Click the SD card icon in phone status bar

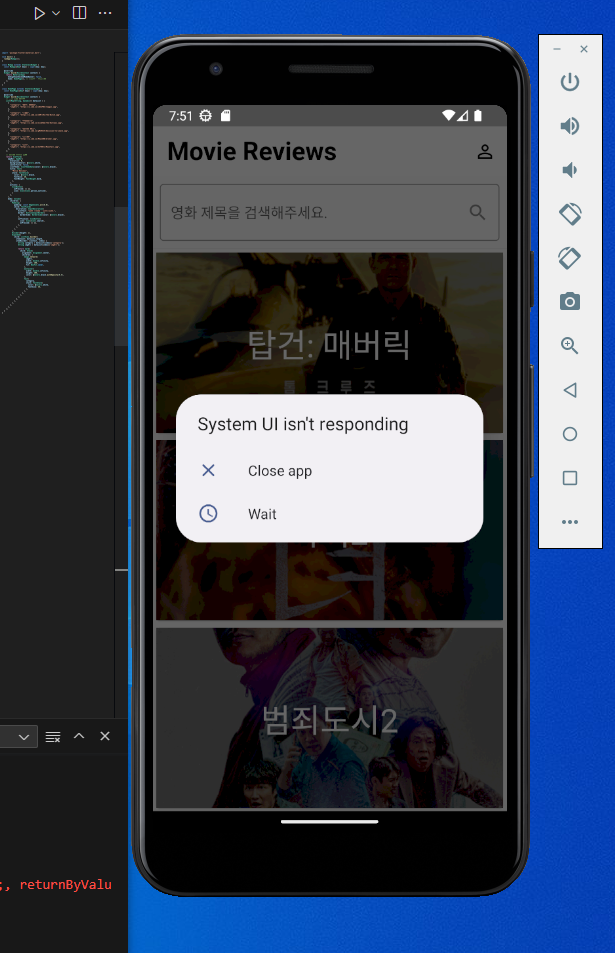pos(225,115)
